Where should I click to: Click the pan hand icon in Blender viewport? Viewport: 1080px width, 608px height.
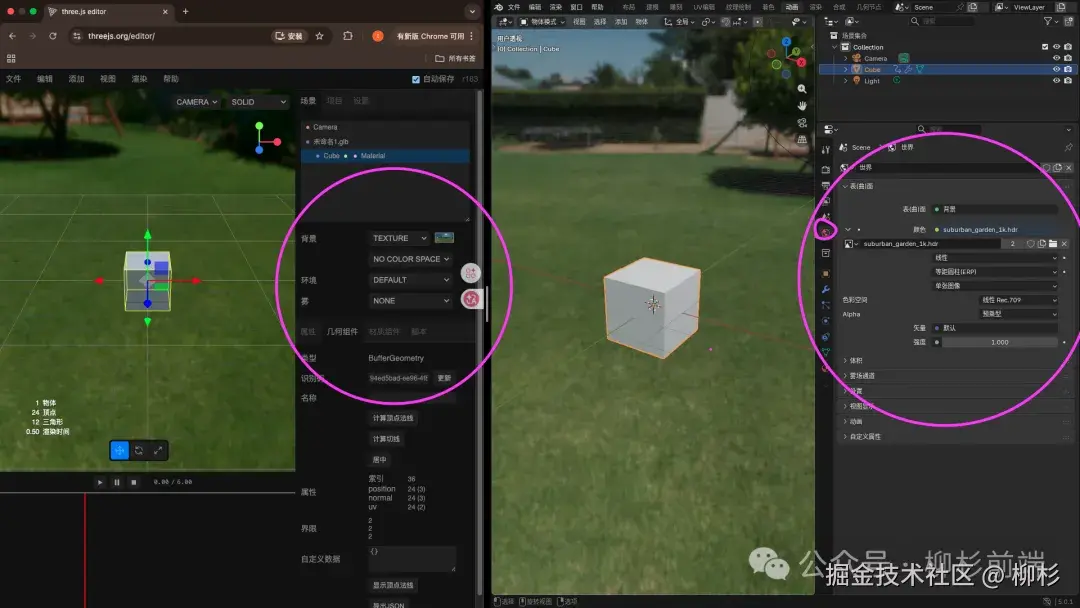(802, 105)
